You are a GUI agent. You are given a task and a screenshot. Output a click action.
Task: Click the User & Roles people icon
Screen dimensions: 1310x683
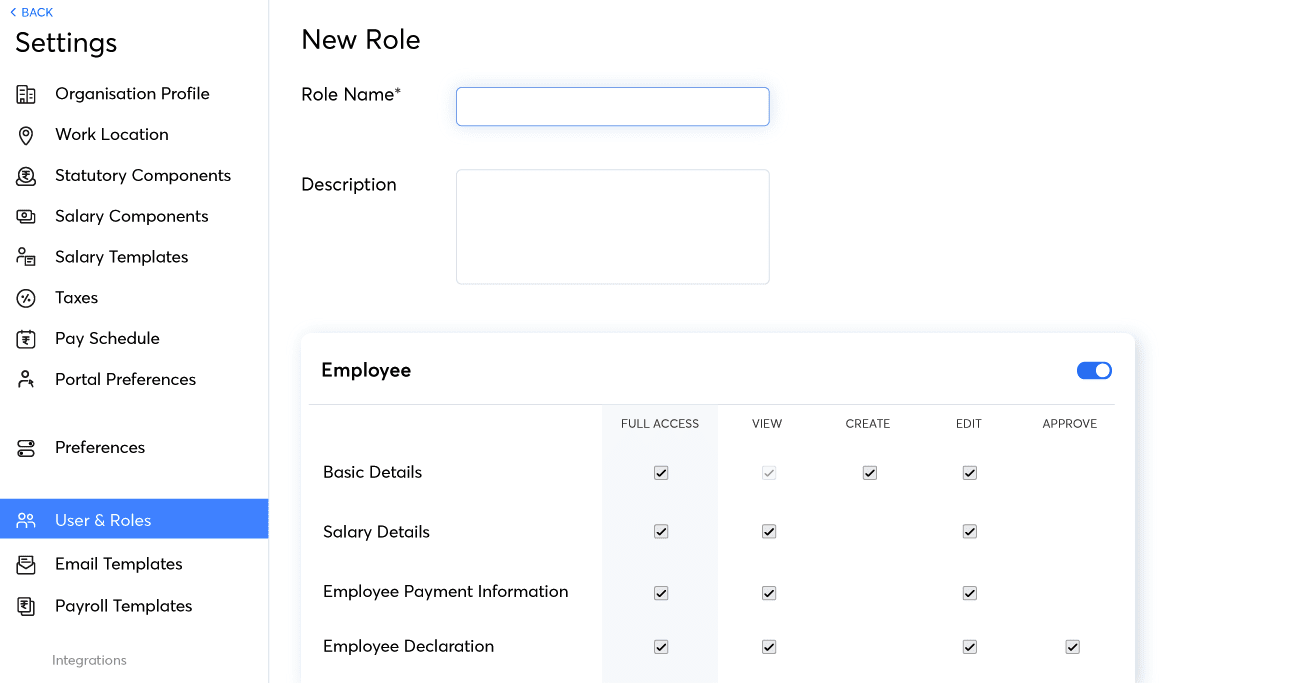pos(26,520)
